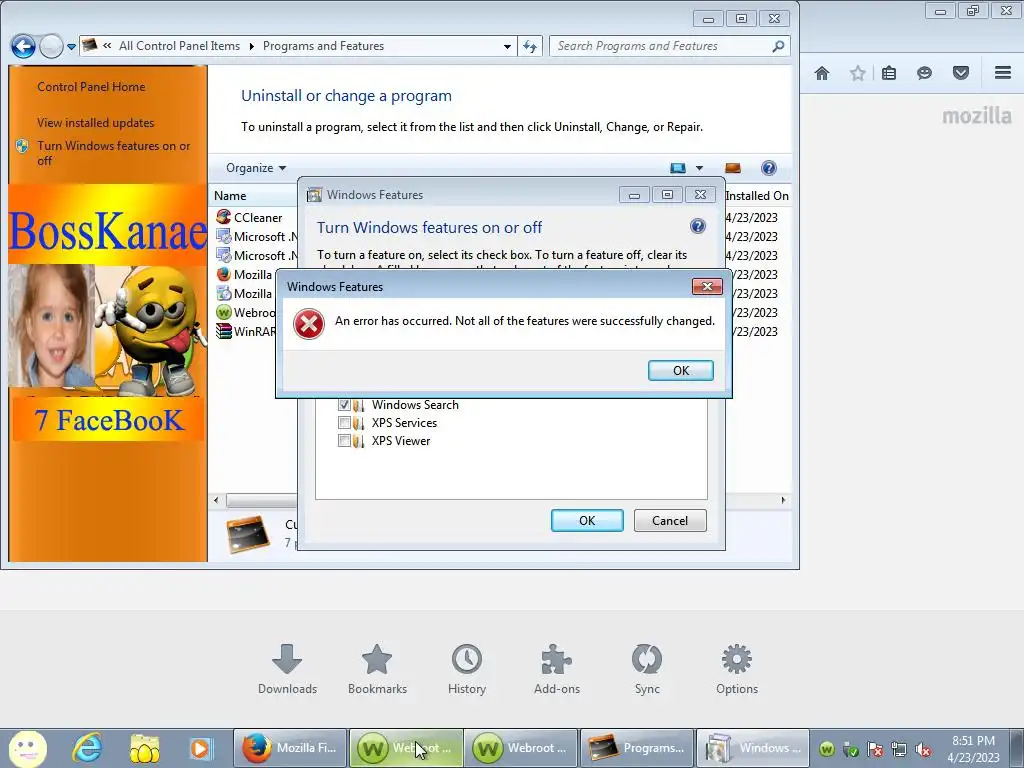
Task: Open the Firefox hamburger menu
Action: (x=1003, y=73)
